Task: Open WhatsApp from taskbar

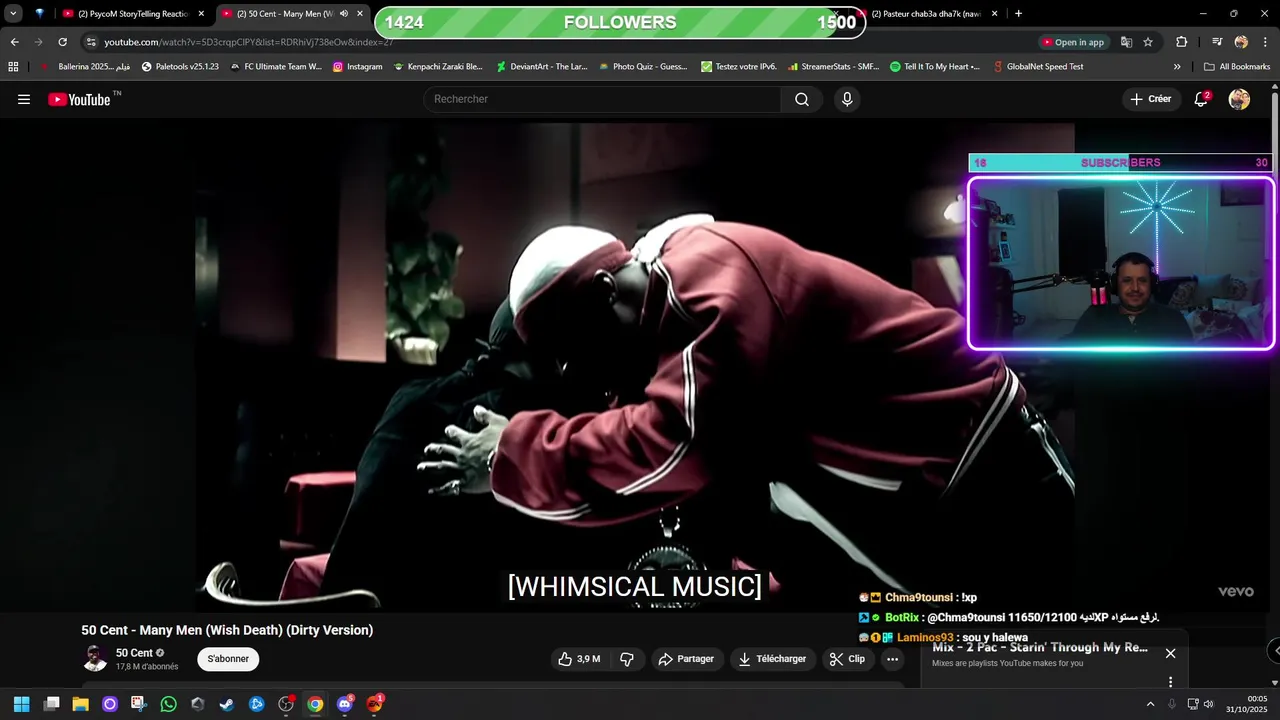Action: click(x=168, y=704)
